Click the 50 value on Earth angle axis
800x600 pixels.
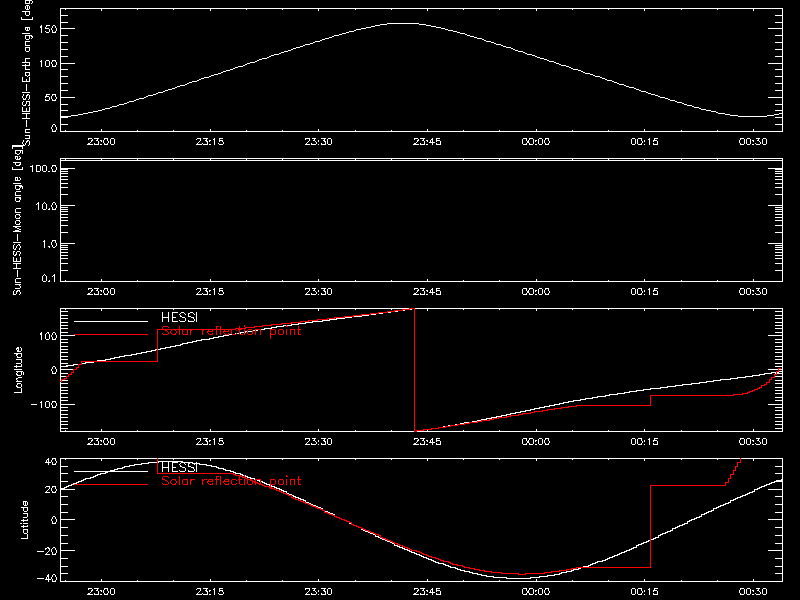click(x=51, y=97)
